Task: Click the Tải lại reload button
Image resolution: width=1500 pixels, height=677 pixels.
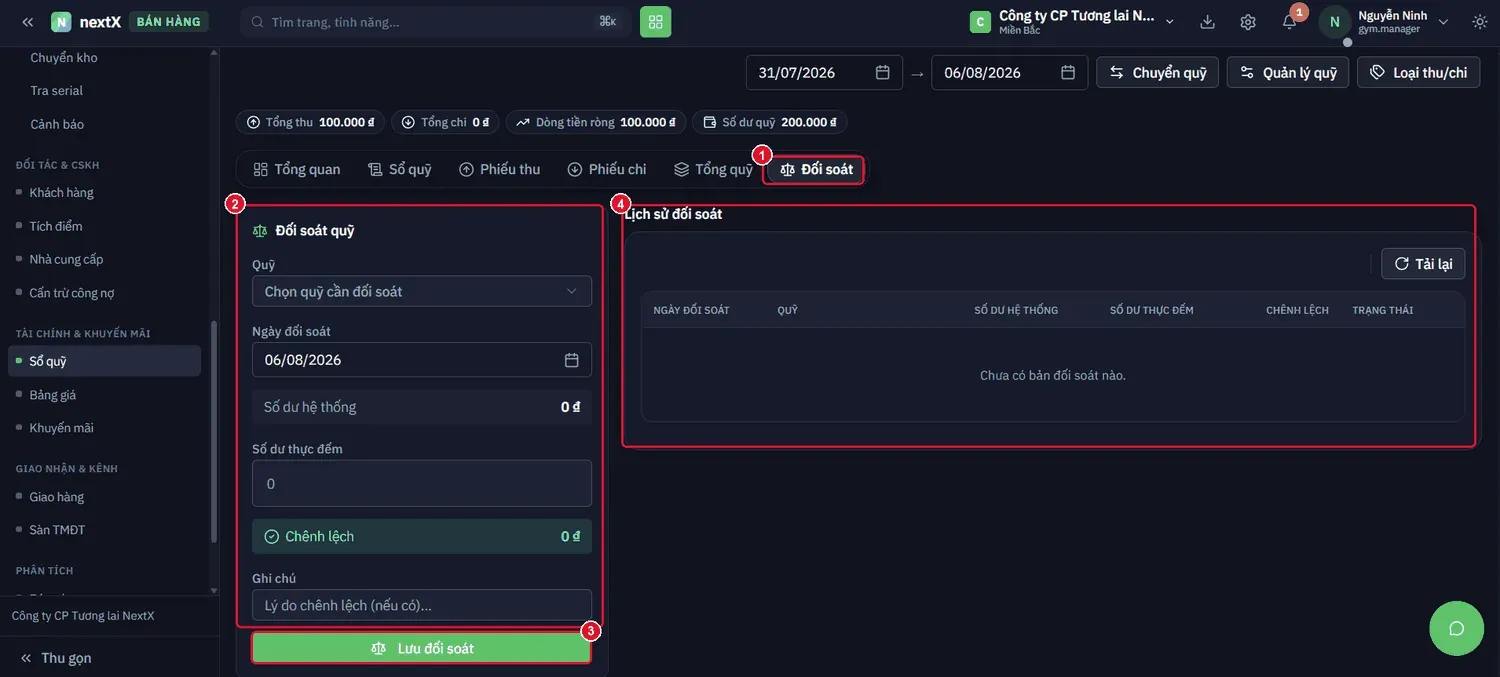Action: [x=1423, y=264]
